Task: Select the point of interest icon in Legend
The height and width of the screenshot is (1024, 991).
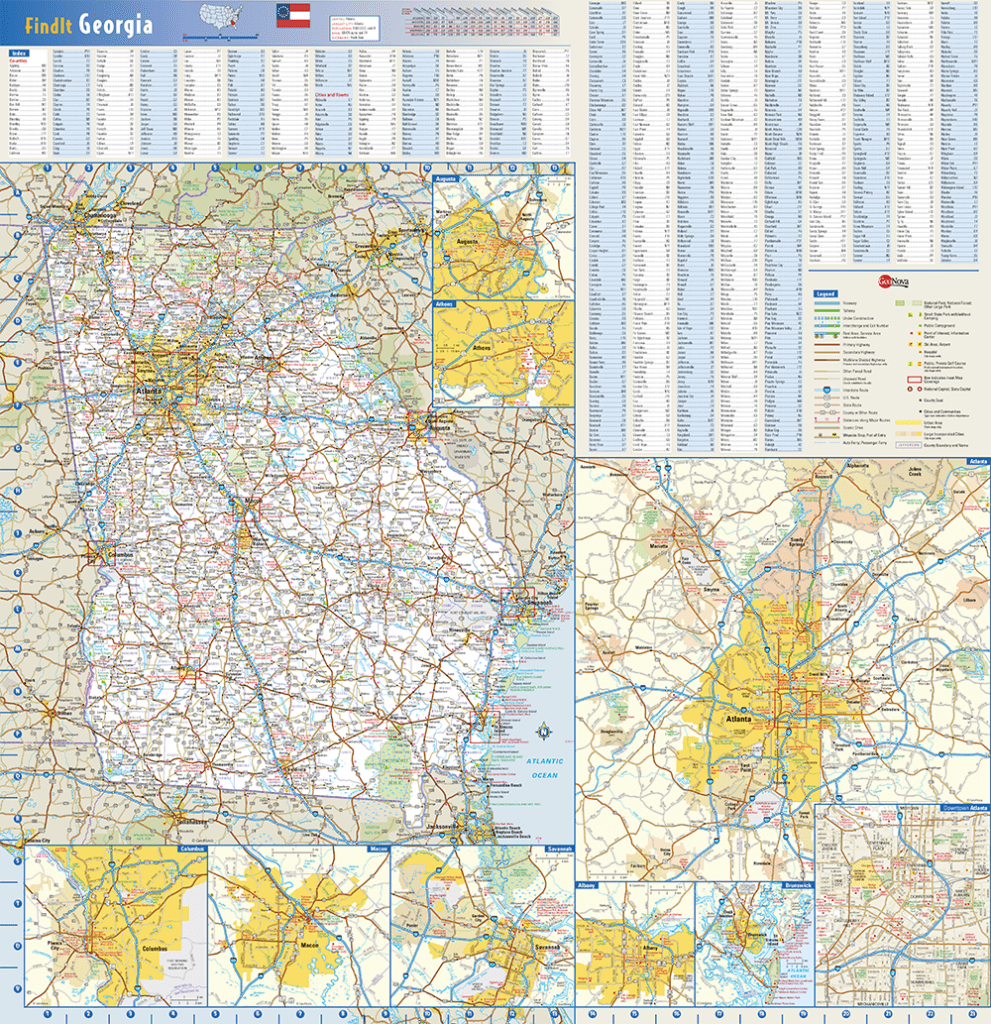Action: 912,334
